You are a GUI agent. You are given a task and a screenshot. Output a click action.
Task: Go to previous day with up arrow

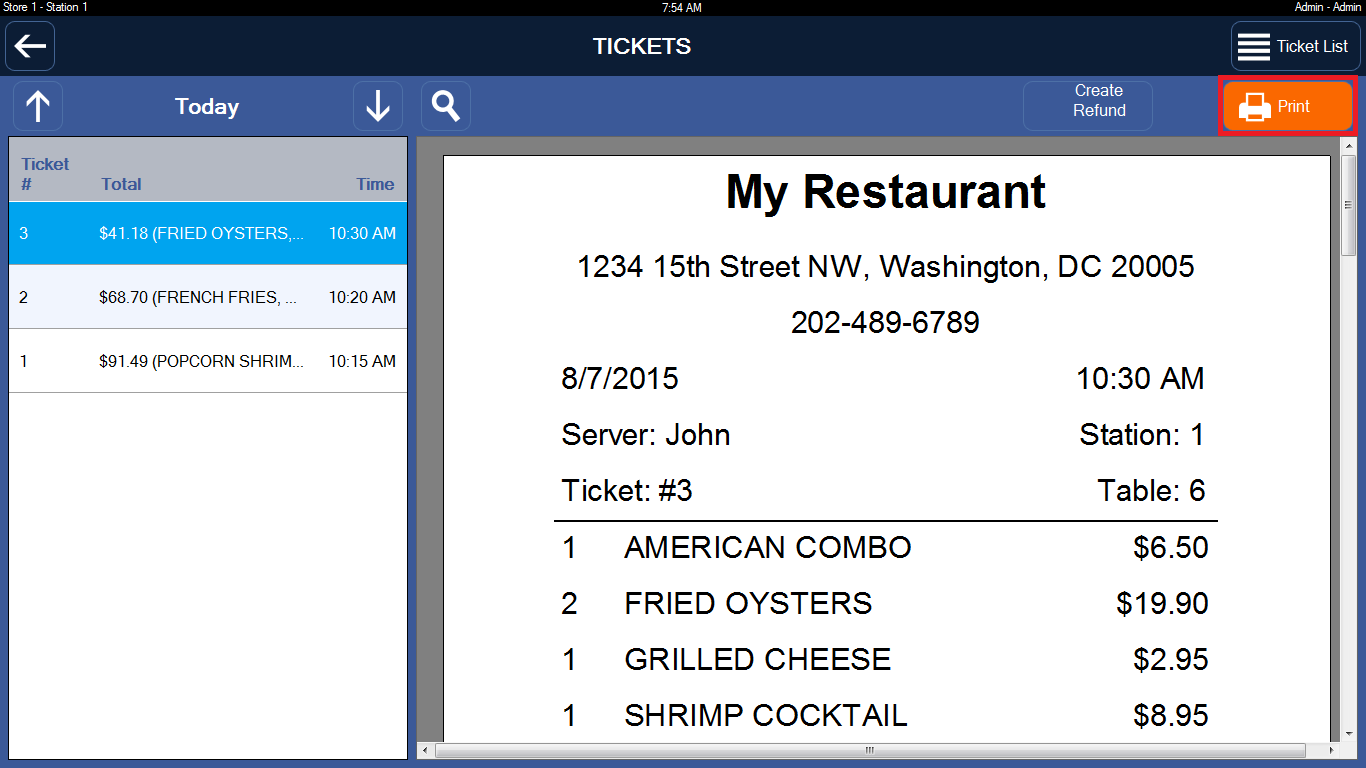(38, 106)
